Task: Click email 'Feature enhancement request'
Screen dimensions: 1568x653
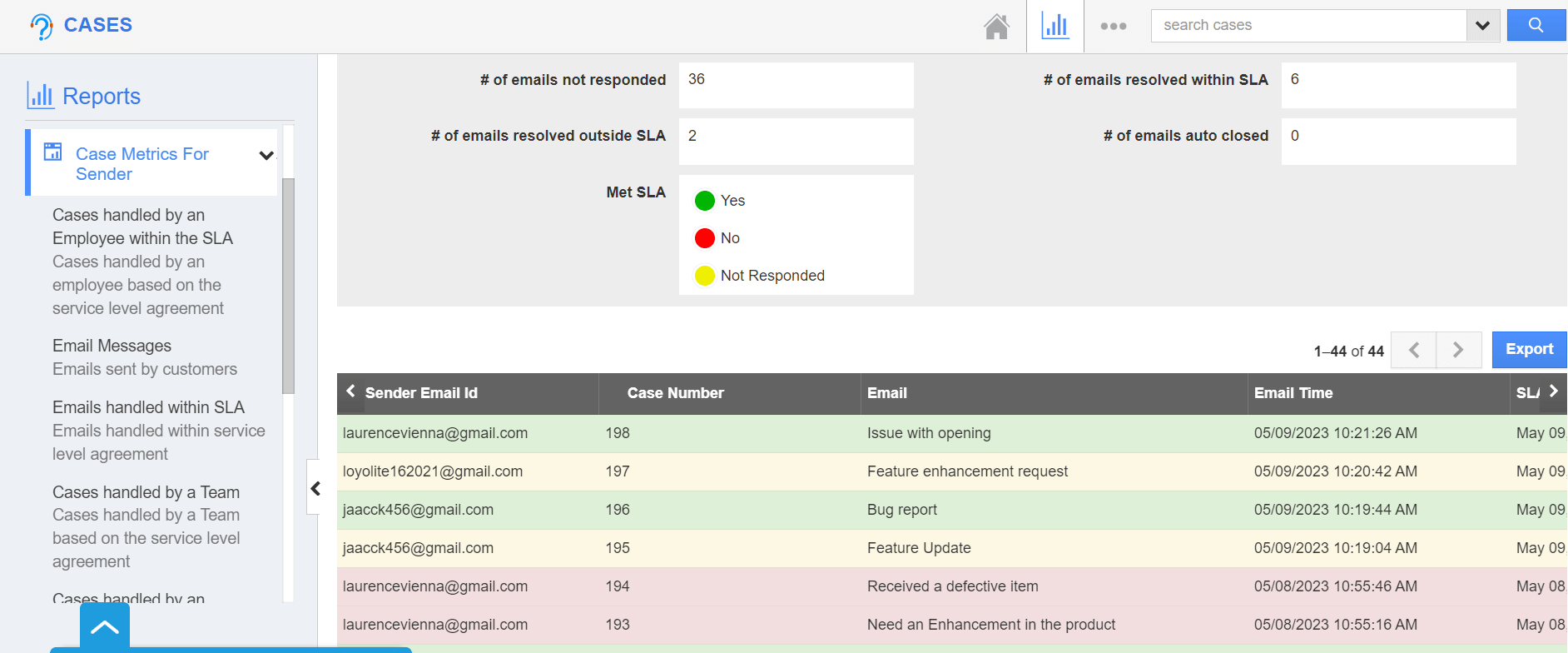Action: pos(967,471)
